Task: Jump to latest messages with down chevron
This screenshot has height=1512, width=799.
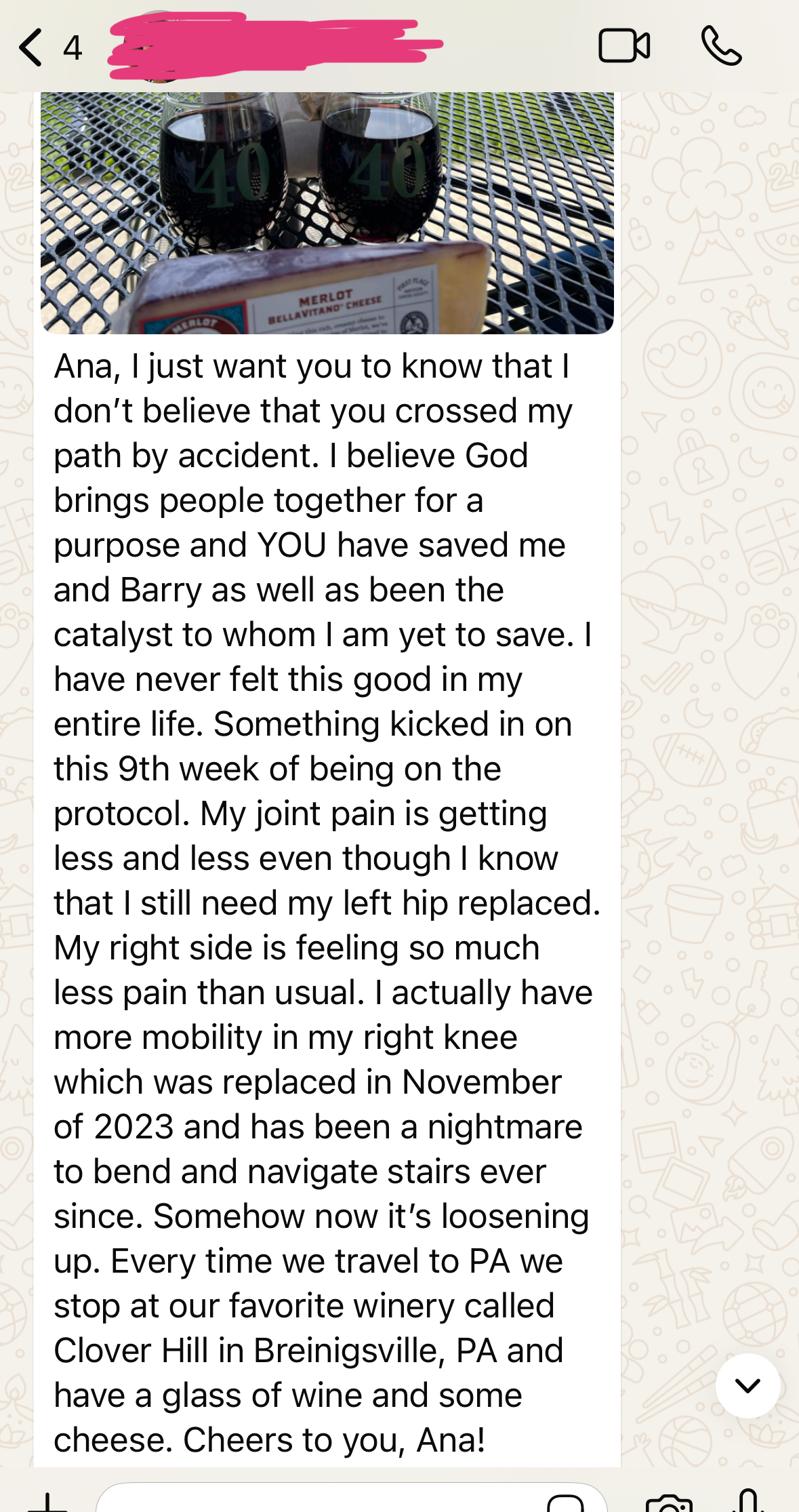Action: (747, 1385)
